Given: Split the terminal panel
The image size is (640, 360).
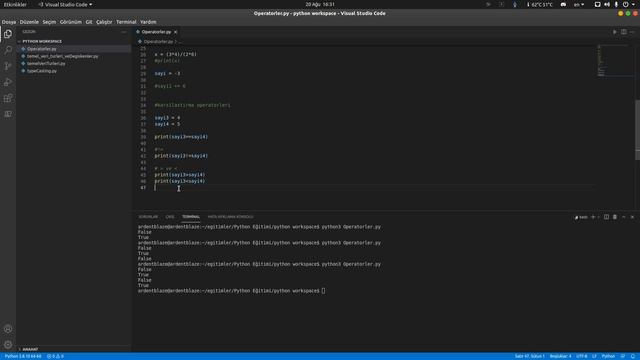Looking at the screenshot, I should pyautogui.click(x=606, y=217).
